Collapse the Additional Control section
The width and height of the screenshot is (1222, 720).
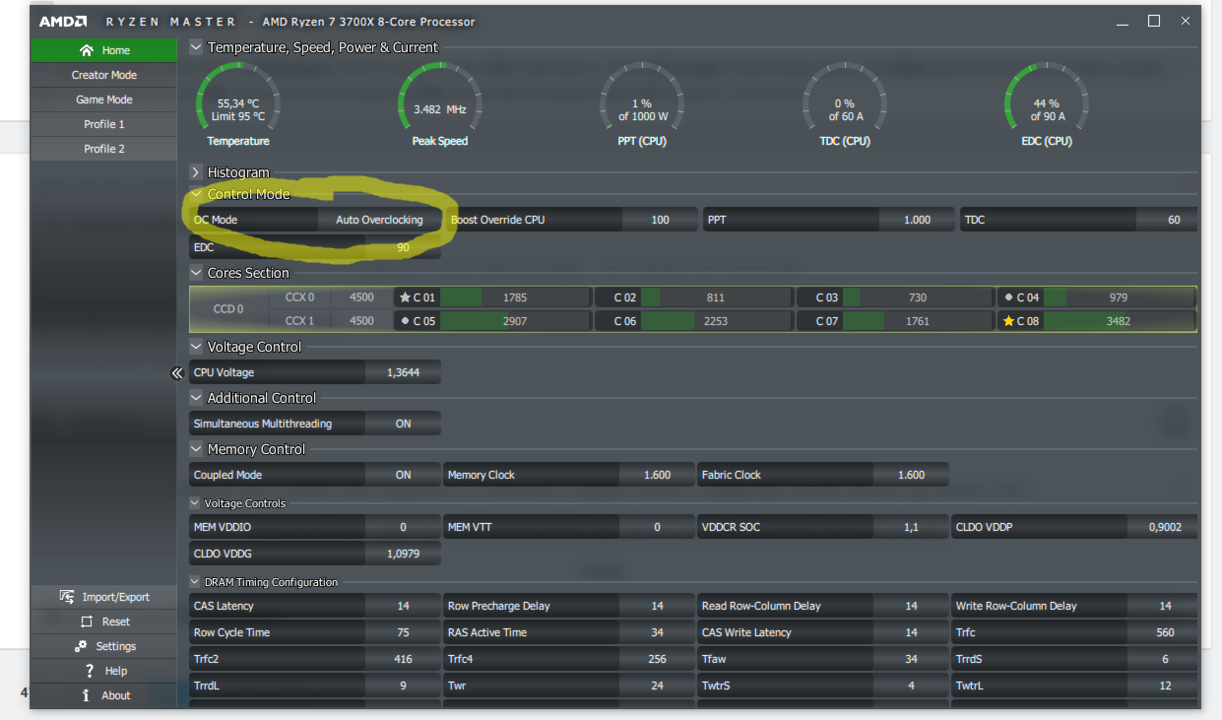(x=196, y=398)
